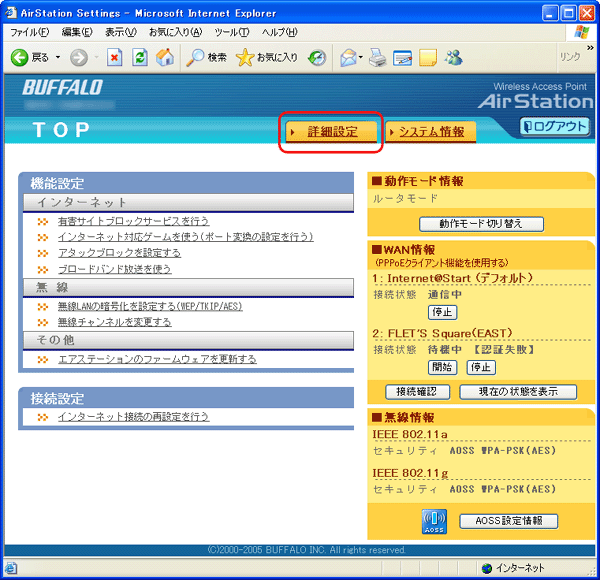This screenshot has width=600, height=580.
Task: Click the History clock icon
Action: (x=317, y=58)
